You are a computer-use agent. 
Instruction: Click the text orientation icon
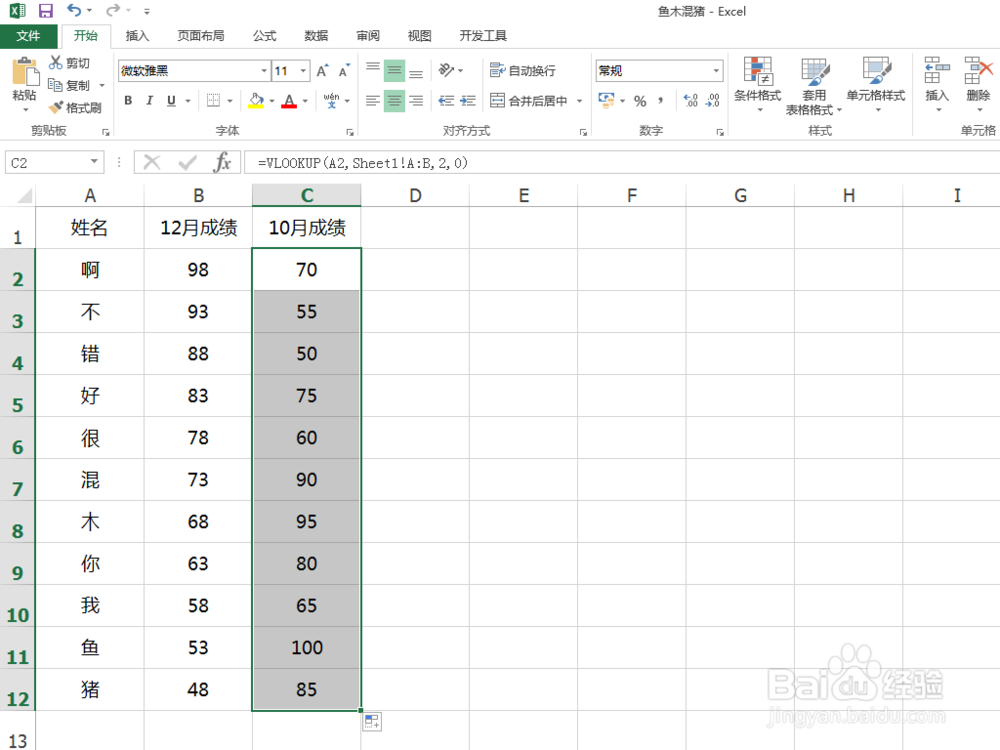pyautogui.click(x=446, y=70)
